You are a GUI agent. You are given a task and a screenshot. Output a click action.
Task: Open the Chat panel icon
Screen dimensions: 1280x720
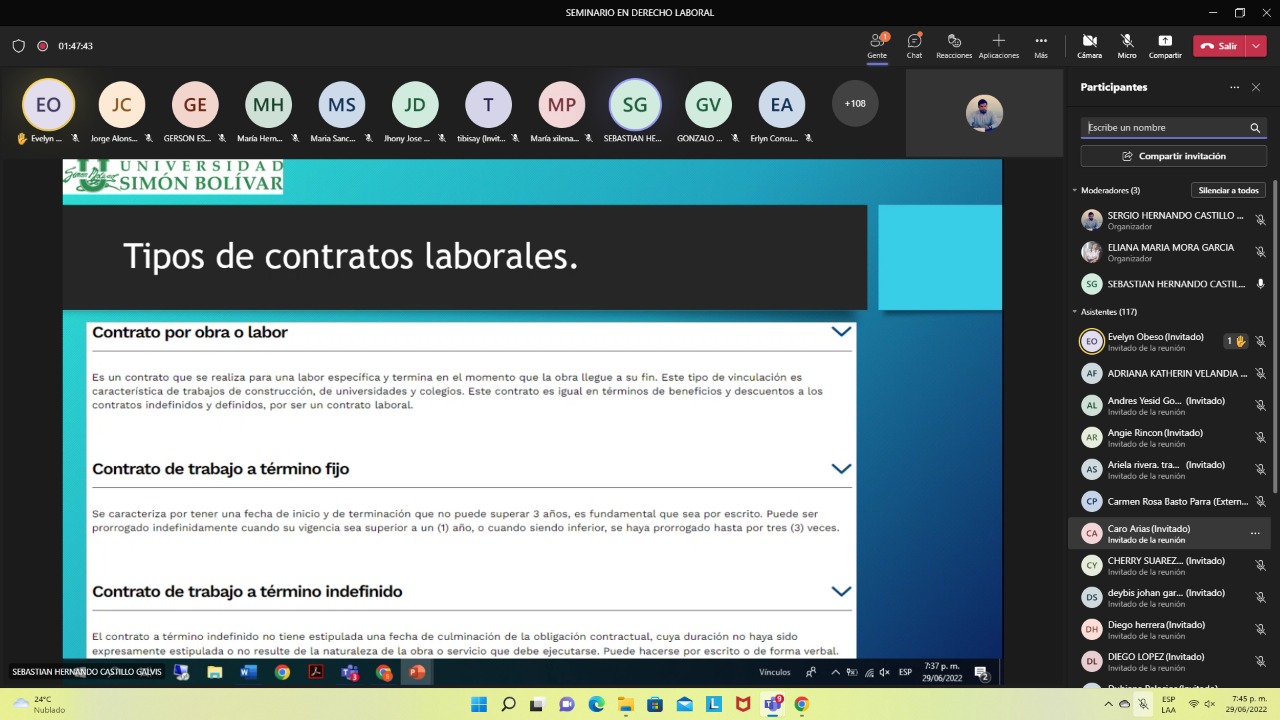click(914, 41)
